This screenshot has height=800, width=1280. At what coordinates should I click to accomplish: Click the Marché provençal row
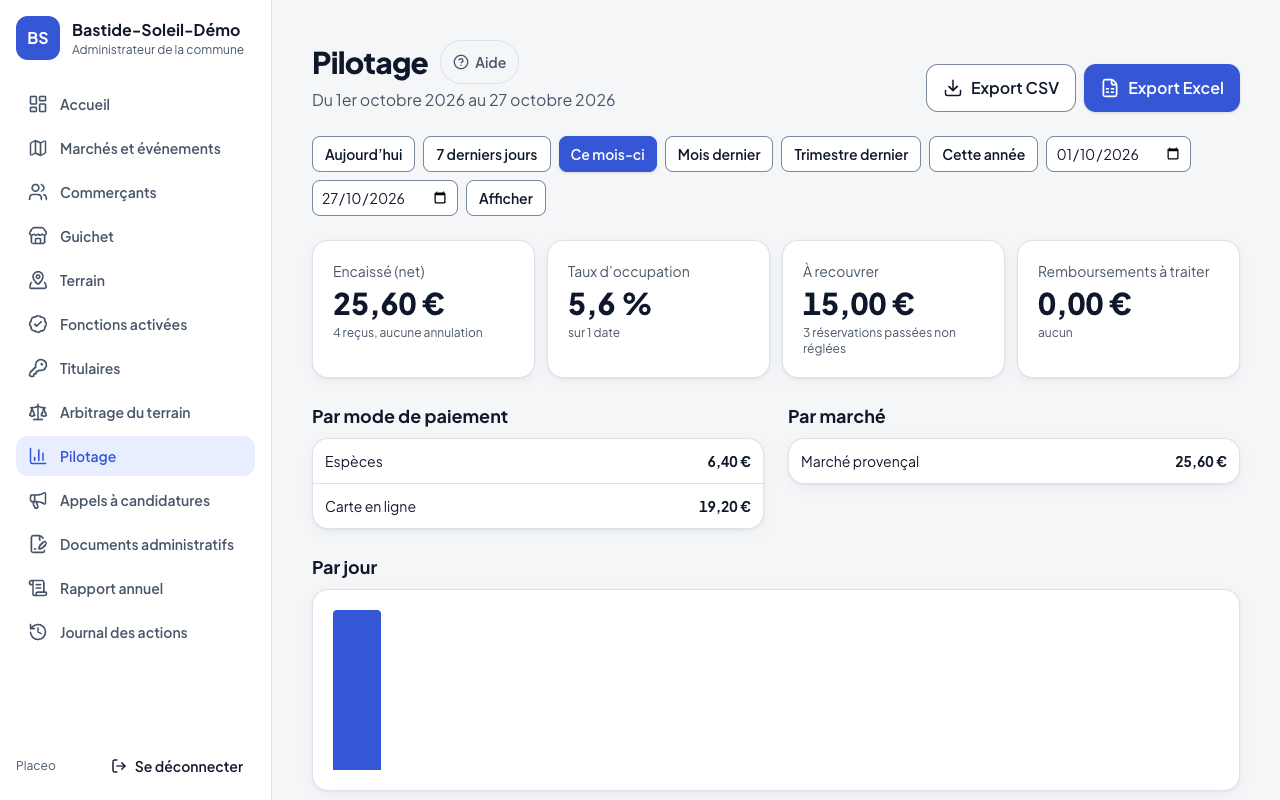click(x=1014, y=461)
